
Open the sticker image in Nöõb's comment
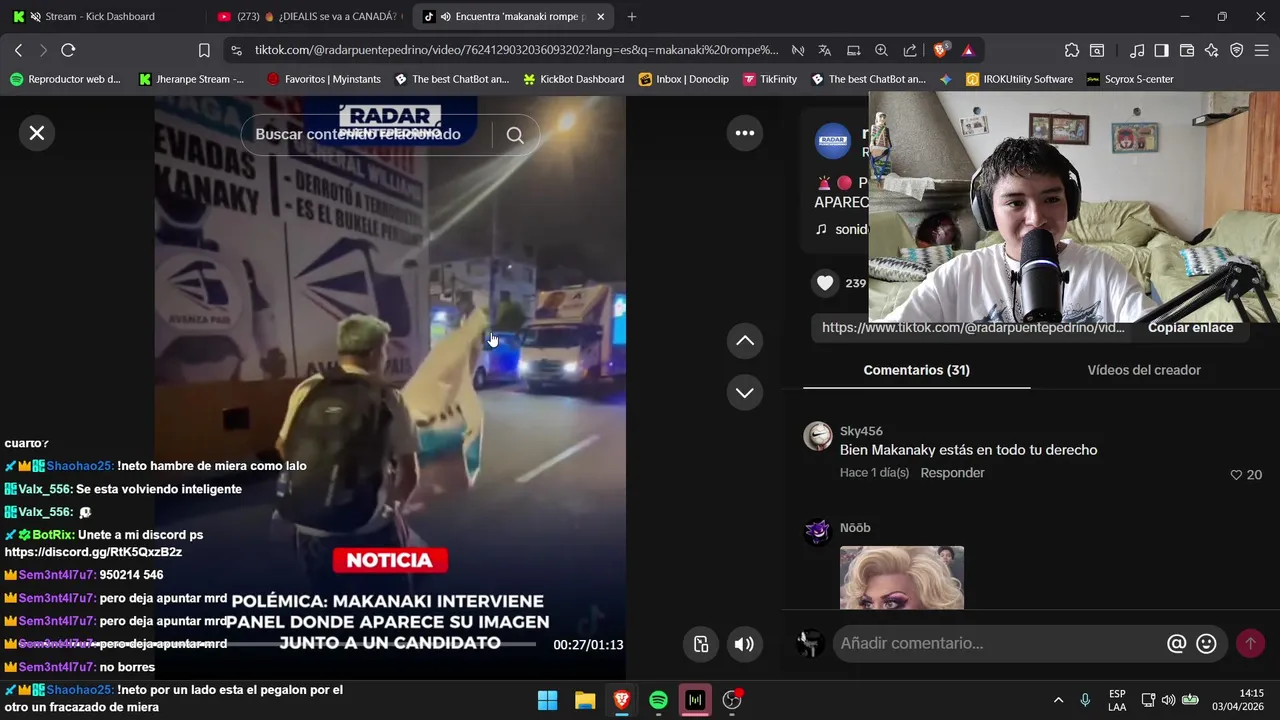tap(902, 577)
